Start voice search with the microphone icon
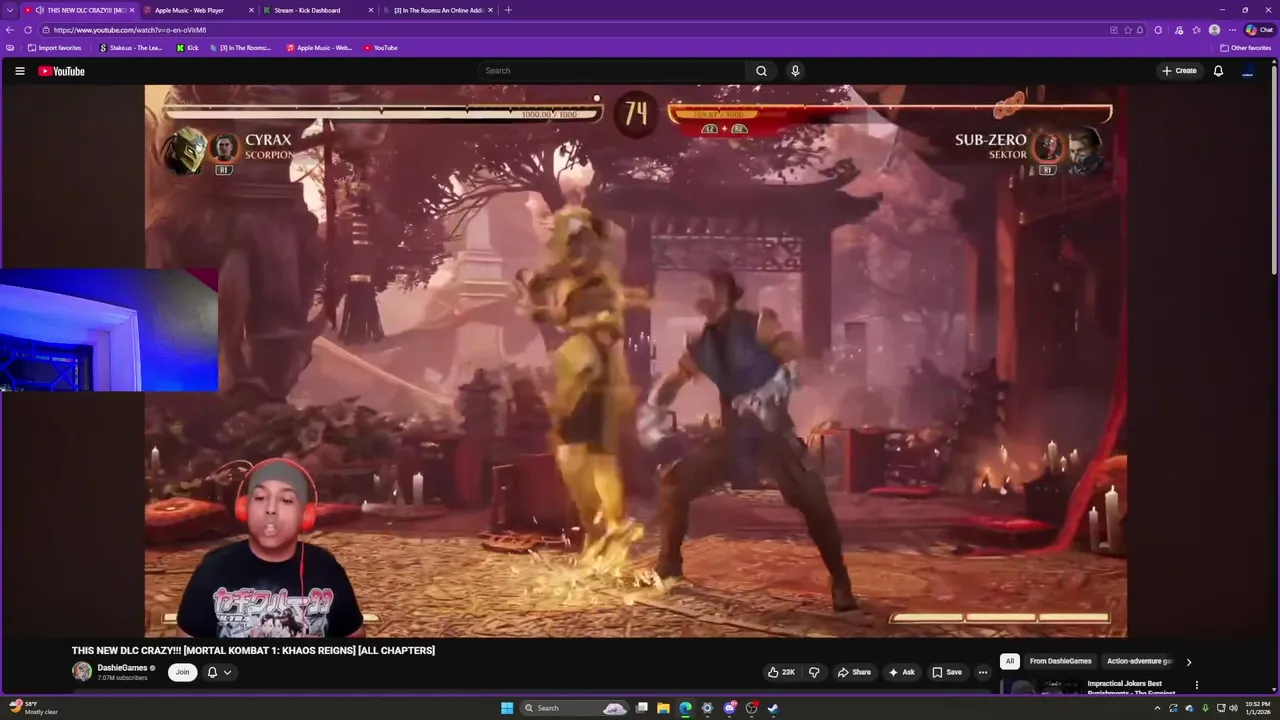Screen dimensions: 1280x720 795,71
